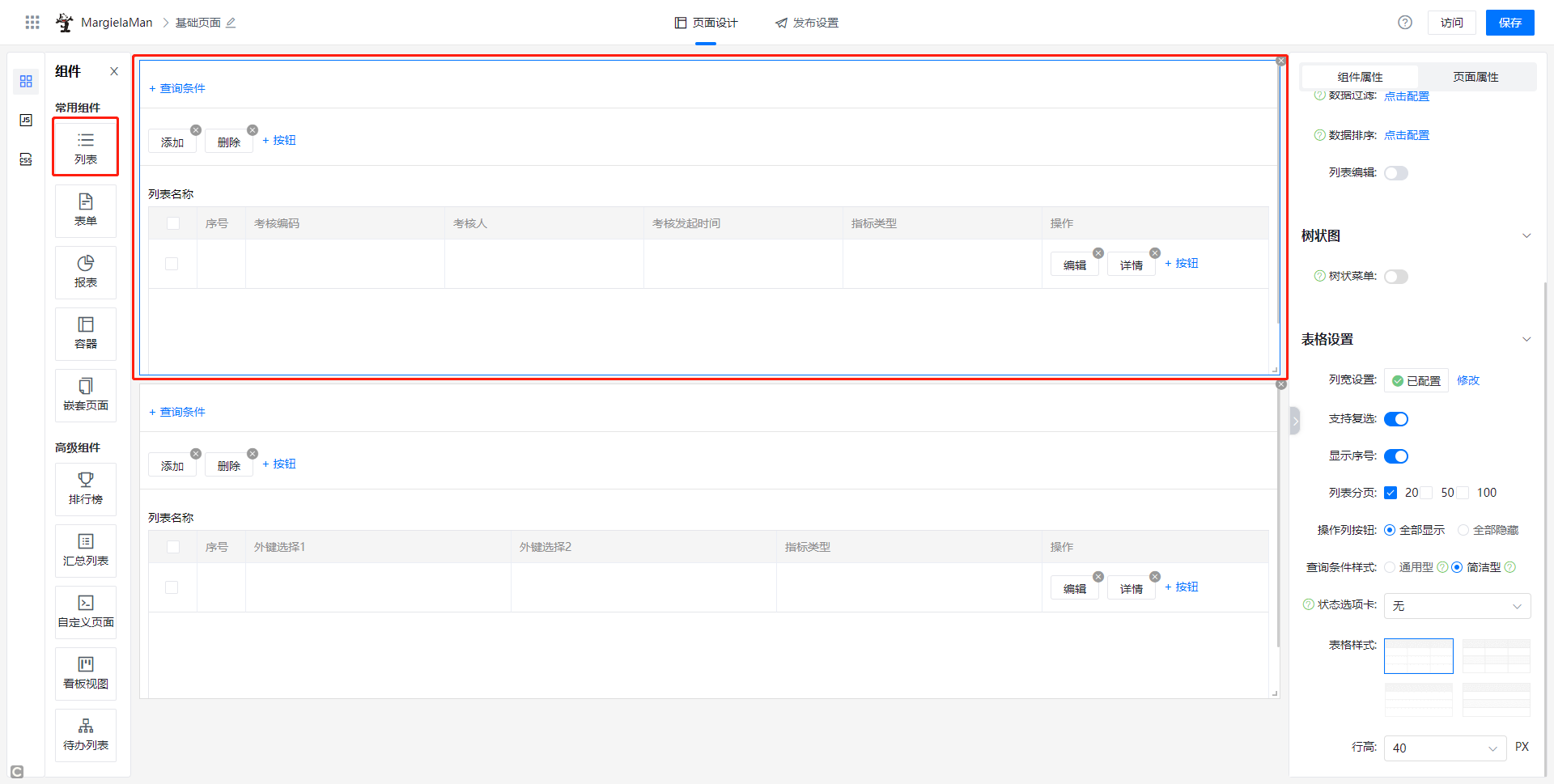1554x784 pixels.
Task: Add a toolbar 按钮 in first list
Action: click(x=279, y=140)
